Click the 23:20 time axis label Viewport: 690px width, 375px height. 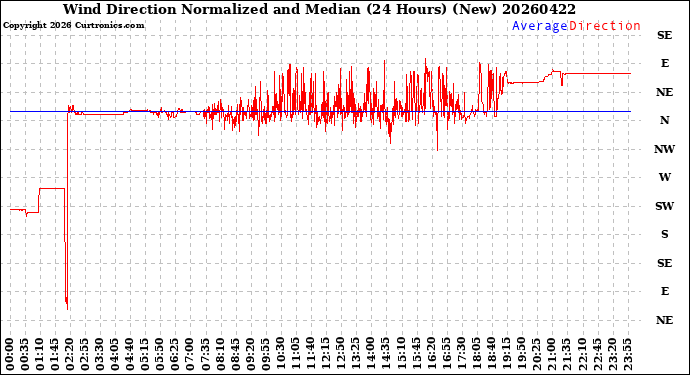coord(612,354)
